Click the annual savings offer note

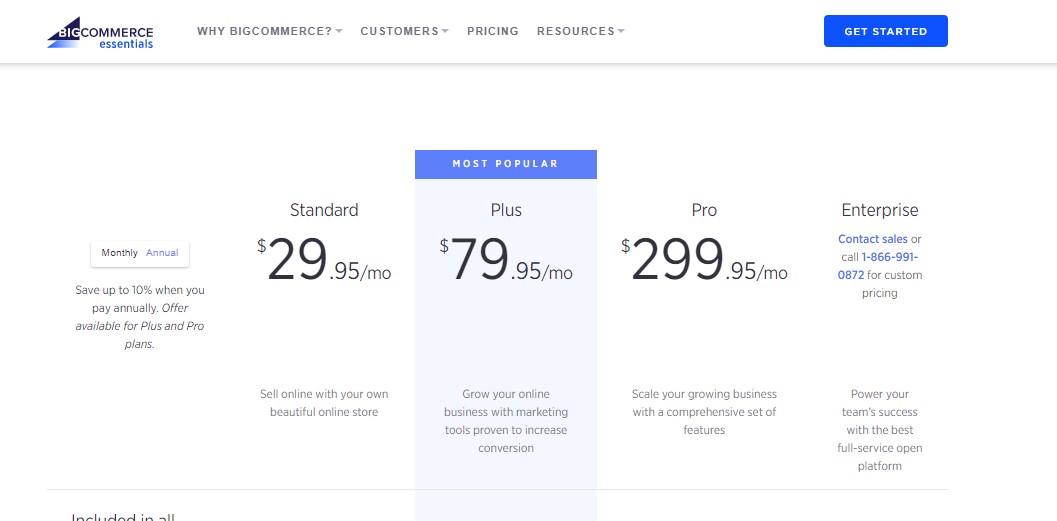[x=140, y=317]
